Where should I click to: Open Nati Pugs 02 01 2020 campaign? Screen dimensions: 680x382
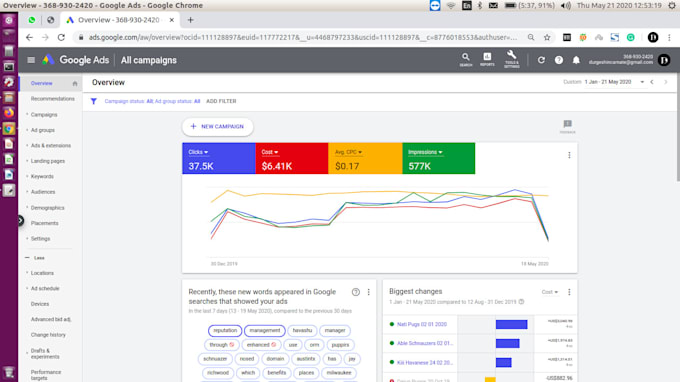pyautogui.click(x=422, y=324)
